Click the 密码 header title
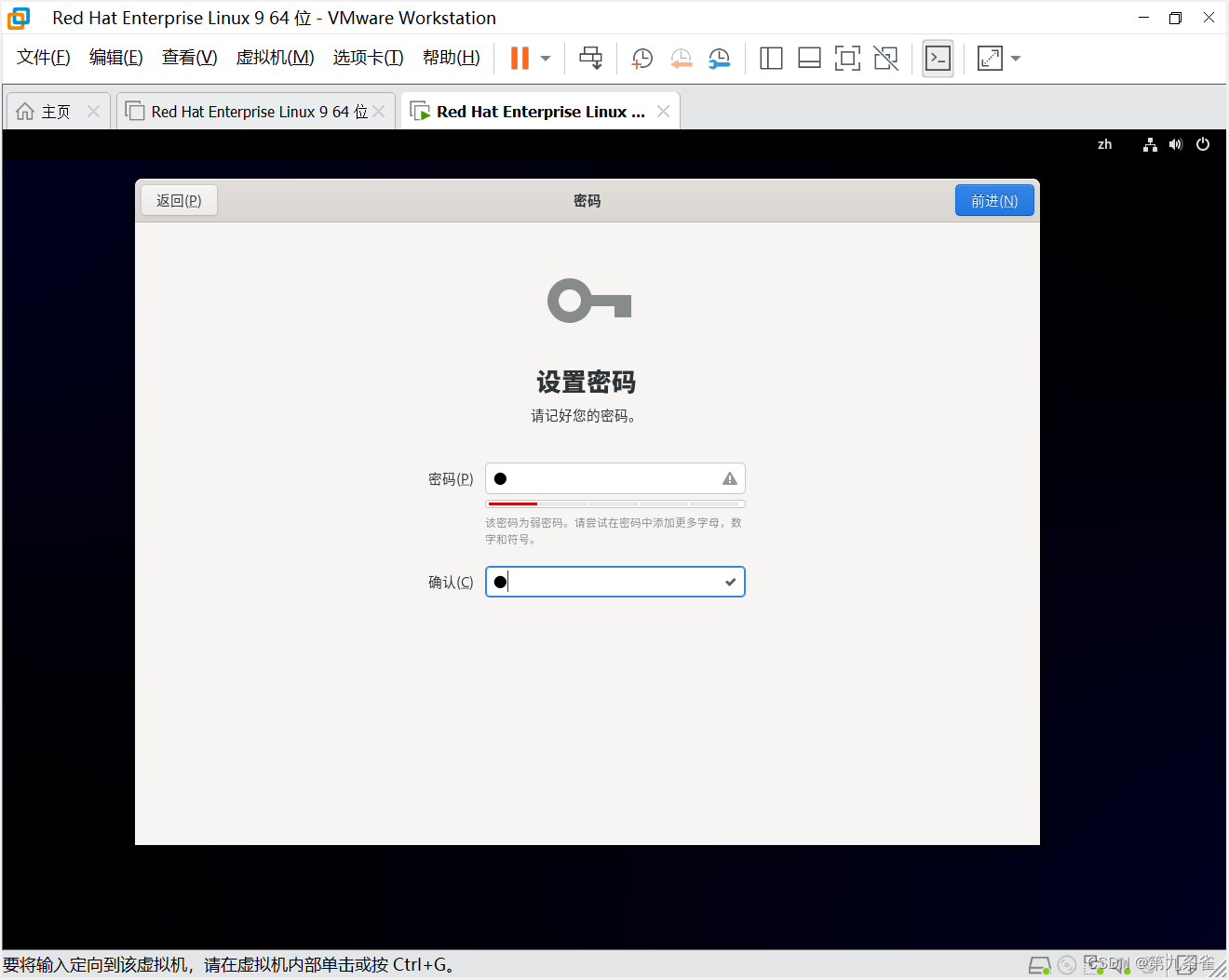This screenshot has height=980, width=1229. 587,200
